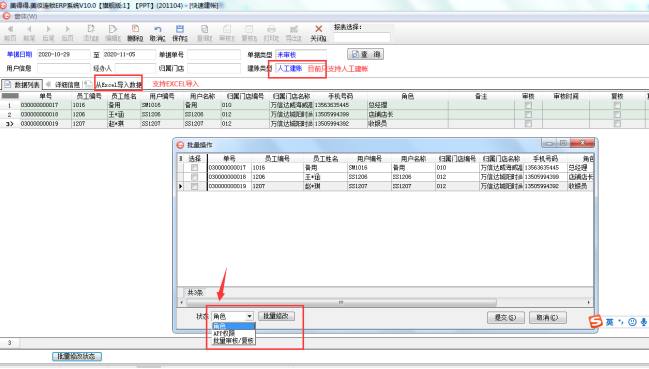This screenshot has width=649, height=369.
Task: Open the Sogou emoji face icon
Action: [632, 322]
